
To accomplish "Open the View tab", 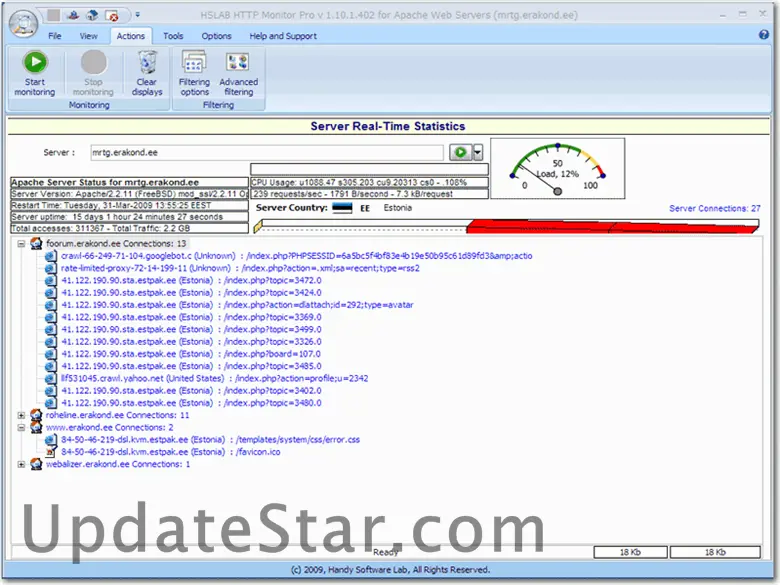I will (89, 36).
